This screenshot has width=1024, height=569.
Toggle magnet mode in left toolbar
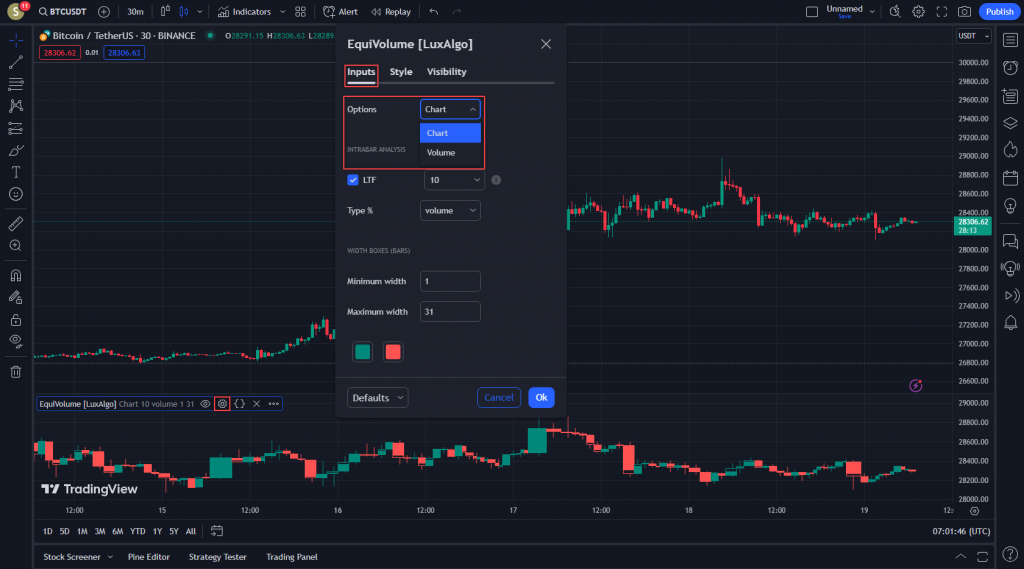[16, 276]
